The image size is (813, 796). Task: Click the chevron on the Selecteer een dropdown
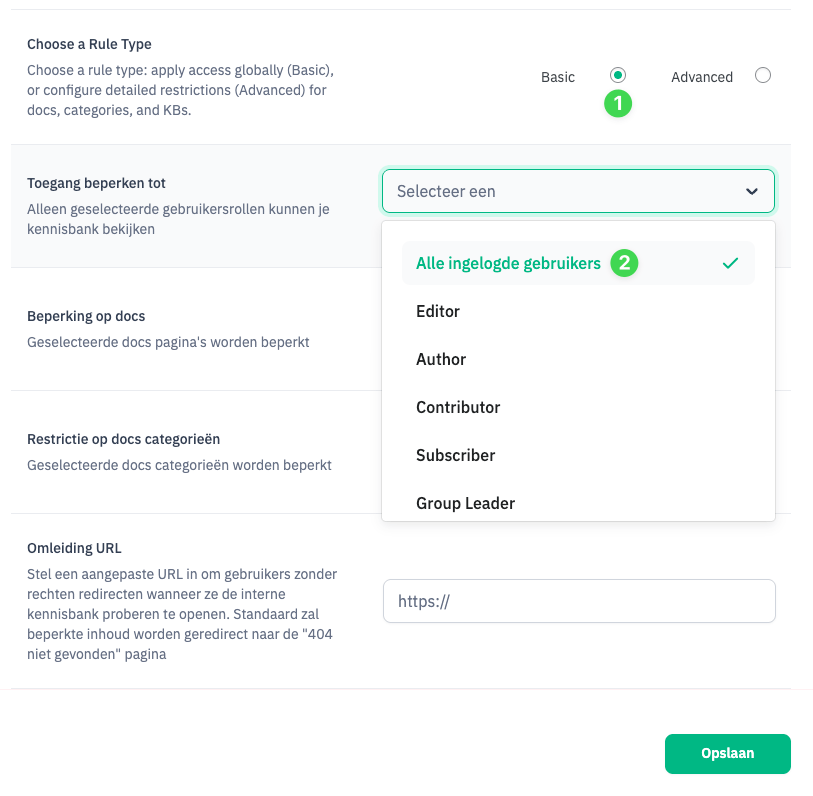(753, 190)
